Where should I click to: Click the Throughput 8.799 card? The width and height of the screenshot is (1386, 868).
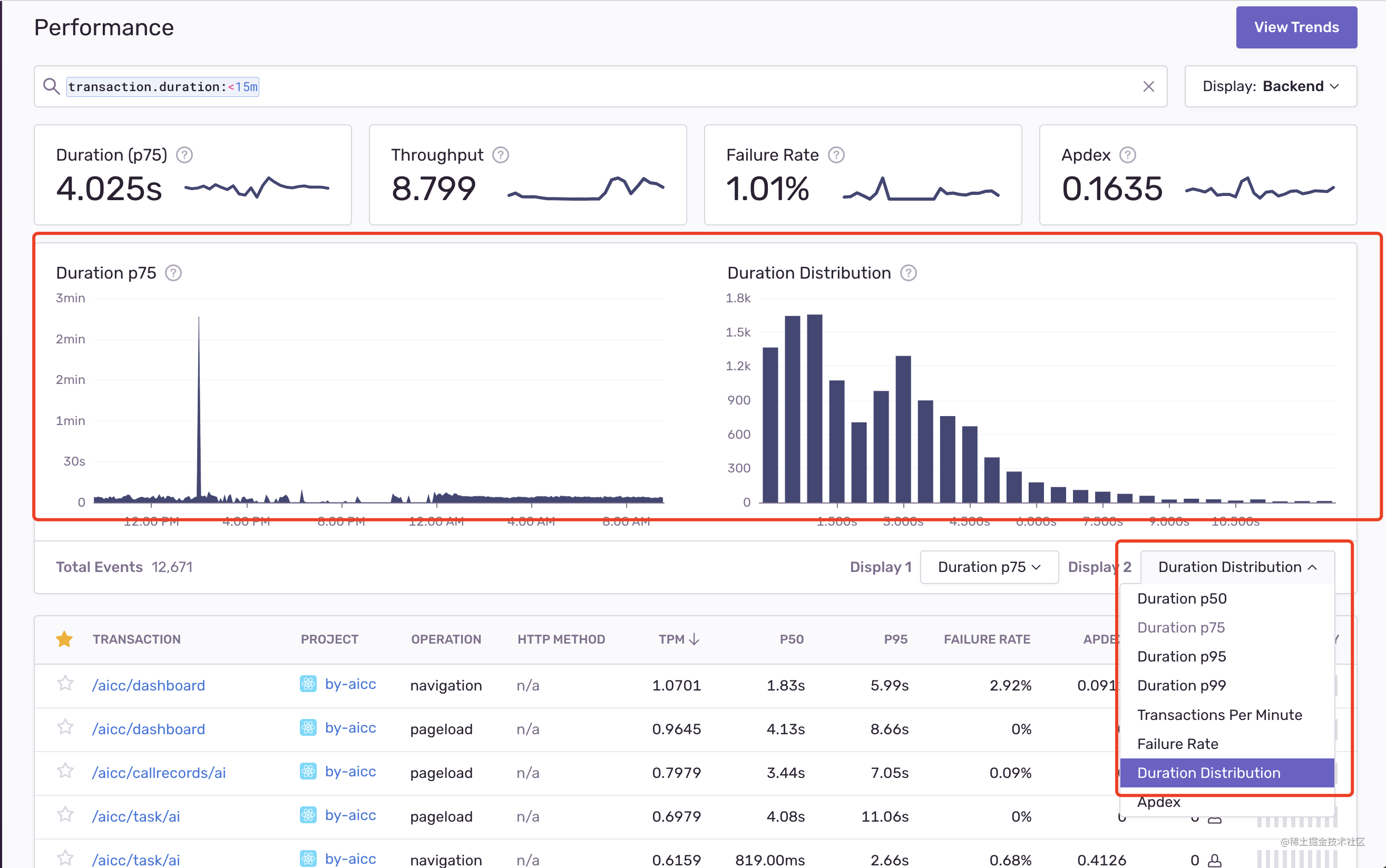coord(528,175)
